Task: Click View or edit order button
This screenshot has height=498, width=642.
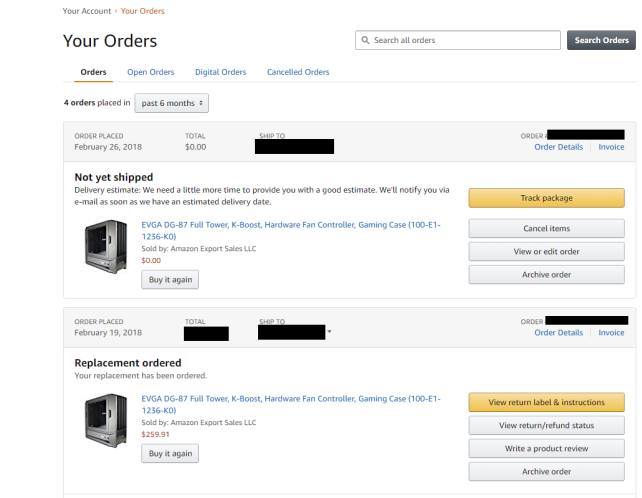Action: 546,251
